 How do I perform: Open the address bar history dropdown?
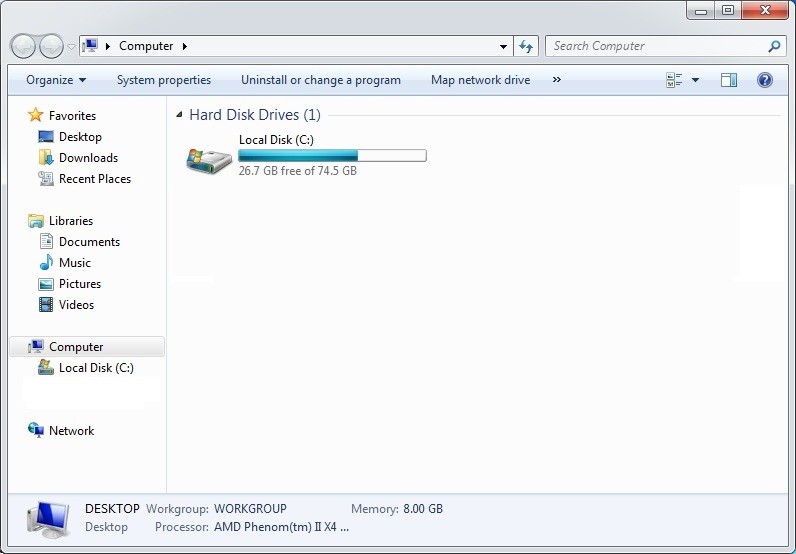(503, 47)
